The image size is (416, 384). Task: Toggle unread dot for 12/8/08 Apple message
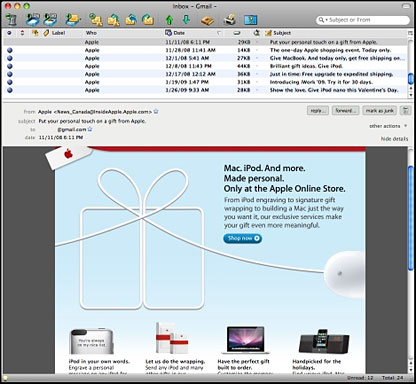click(x=10, y=66)
